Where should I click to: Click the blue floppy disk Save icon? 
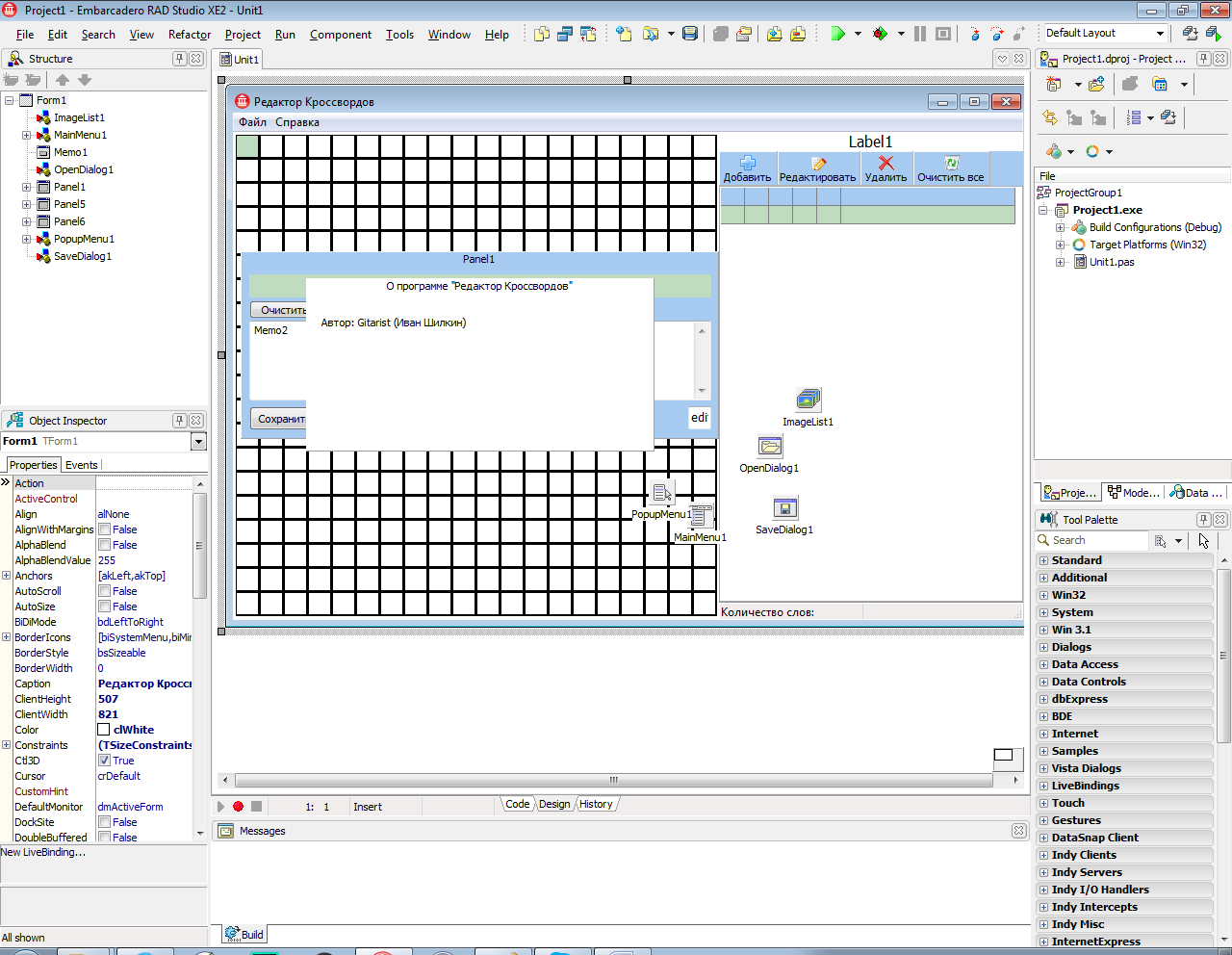pos(690,34)
